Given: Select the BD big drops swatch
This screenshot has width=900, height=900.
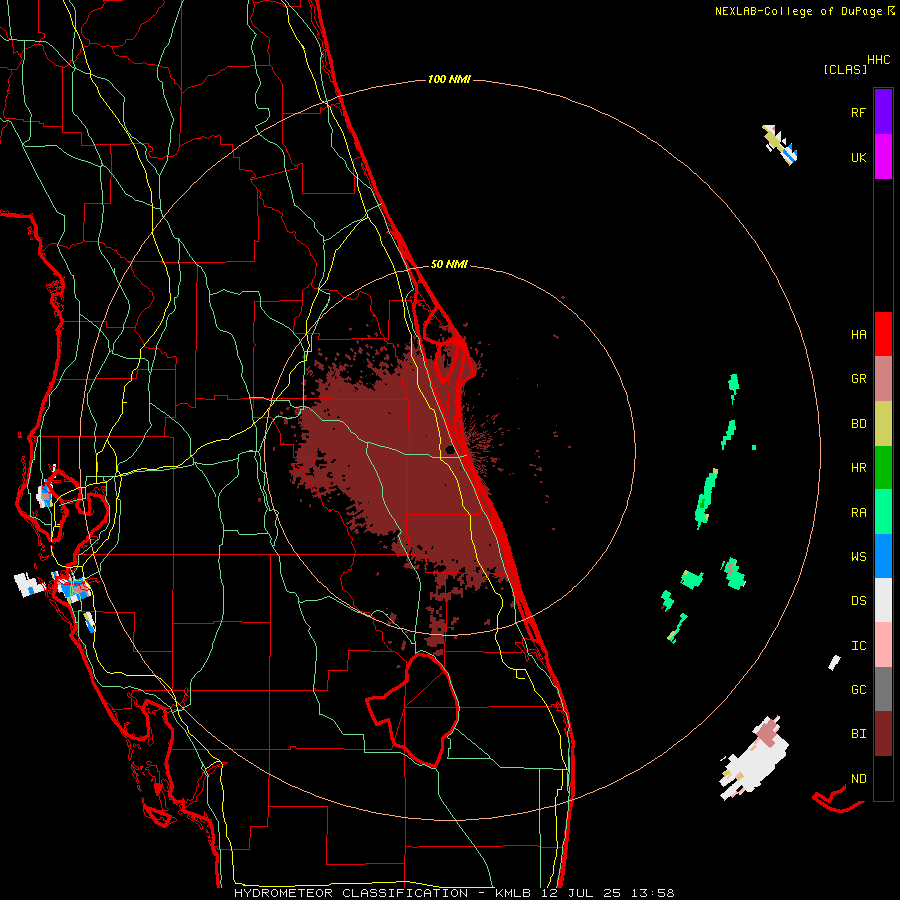Looking at the screenshot, I should 883,424.
